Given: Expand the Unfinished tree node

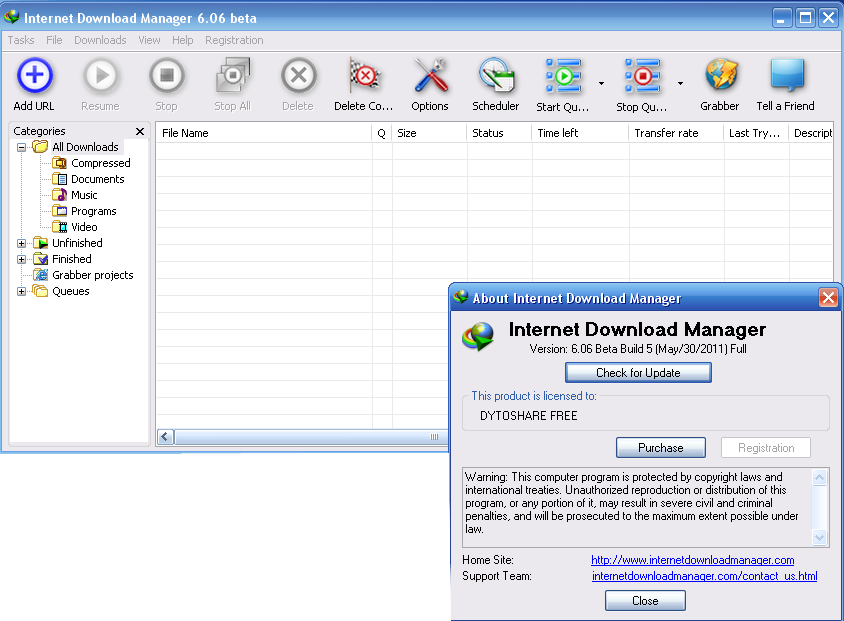Looking at the screenshot, I should click(x=22, y=243).
